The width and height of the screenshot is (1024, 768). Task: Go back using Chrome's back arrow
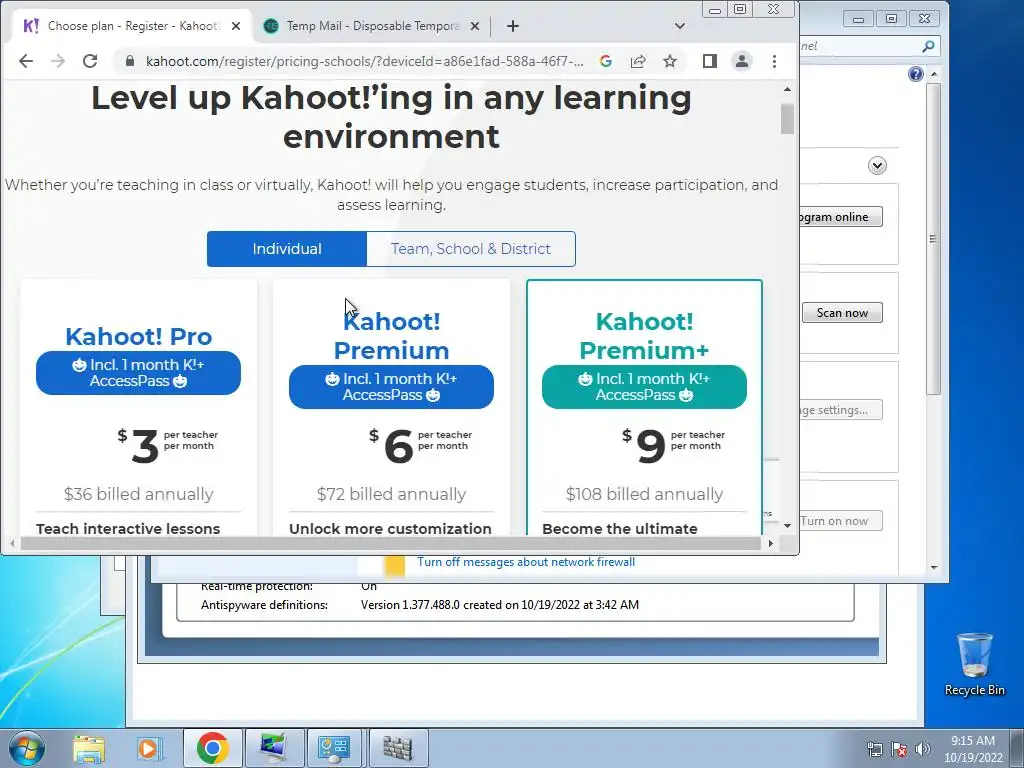(25, 61)
